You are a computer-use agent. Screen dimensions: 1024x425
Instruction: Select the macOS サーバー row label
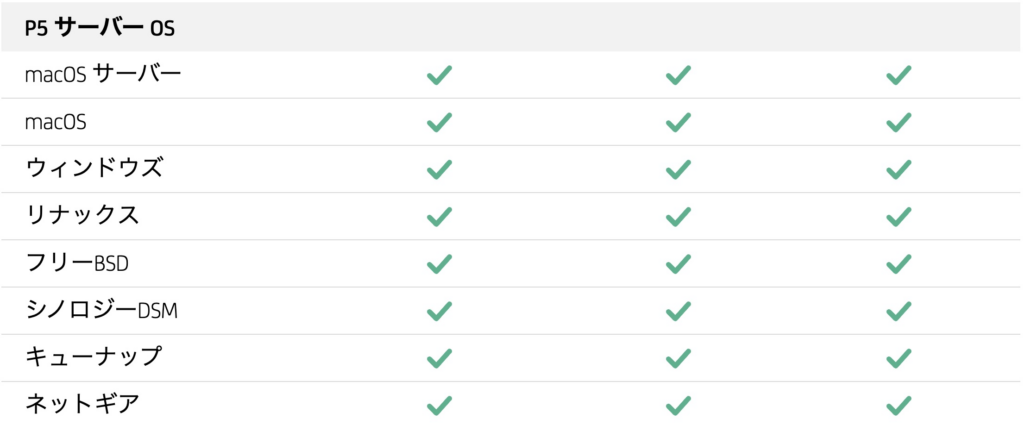(103, 74)
